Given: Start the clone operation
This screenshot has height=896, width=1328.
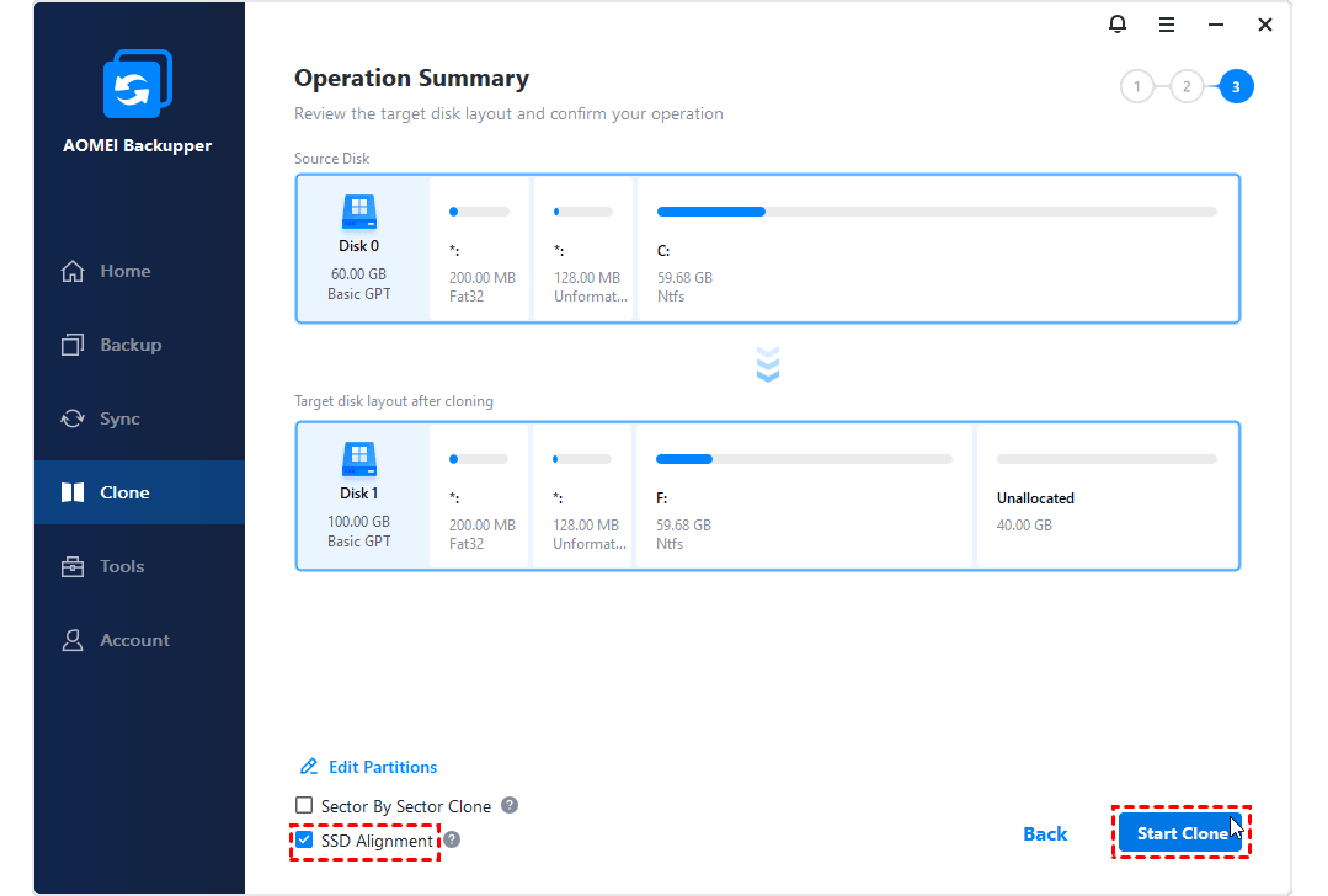Looking at the screenshot, I should coord(1180,833).
